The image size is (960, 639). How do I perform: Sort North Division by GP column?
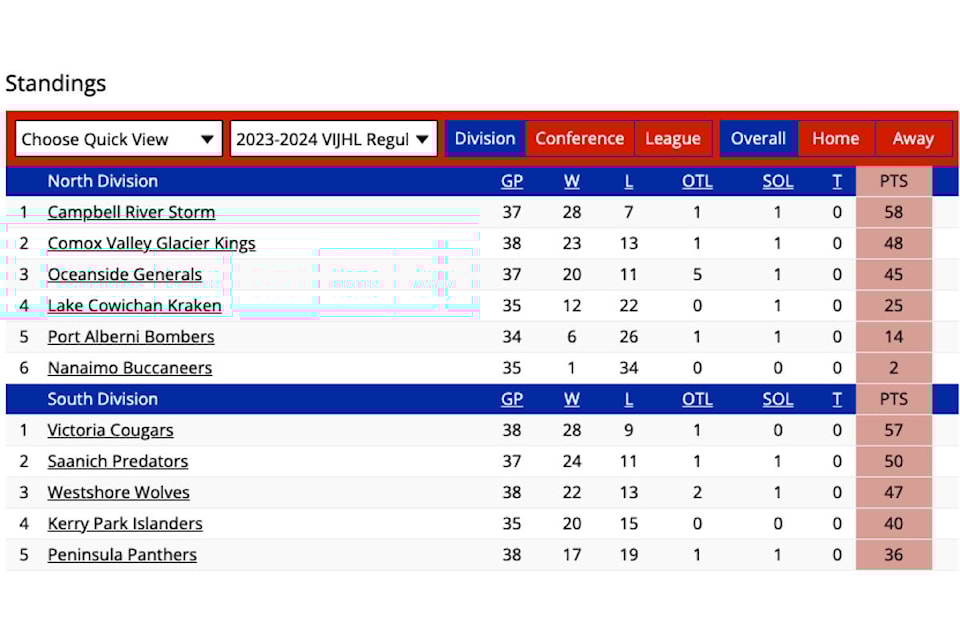point(512,181)
